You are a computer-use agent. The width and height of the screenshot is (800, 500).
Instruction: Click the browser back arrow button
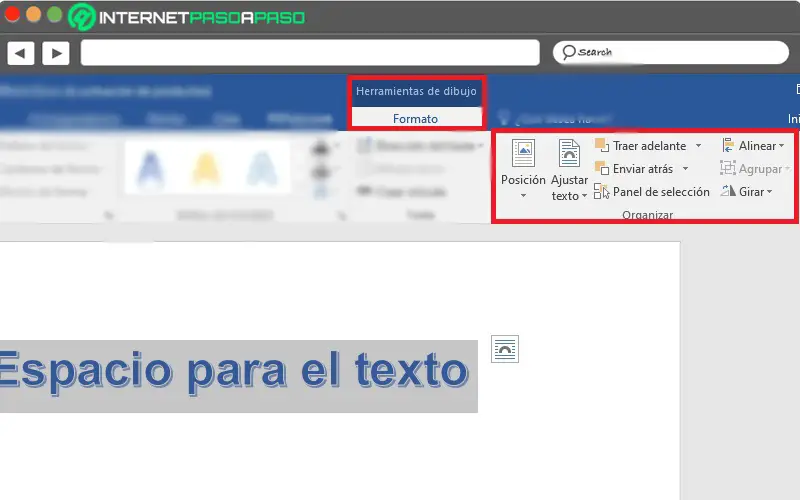pyautogui.click(x=20, y=53)
